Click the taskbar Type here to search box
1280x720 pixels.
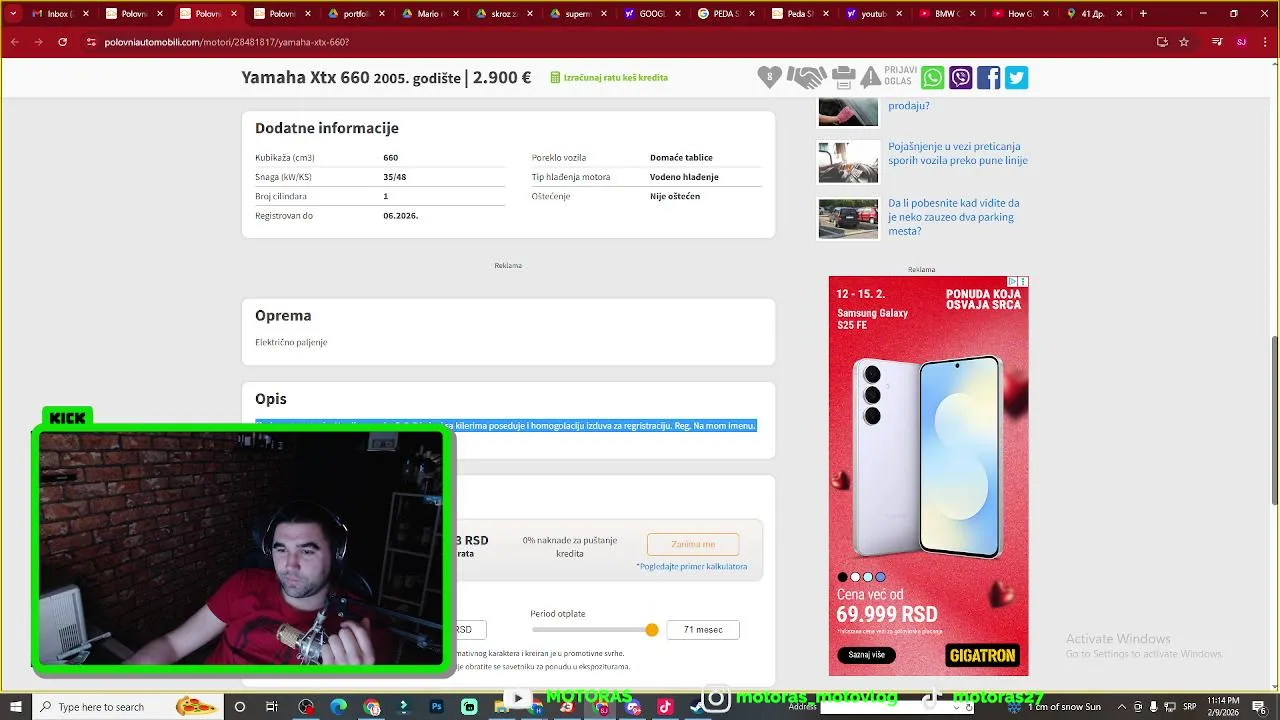click(x=128, y=707)
